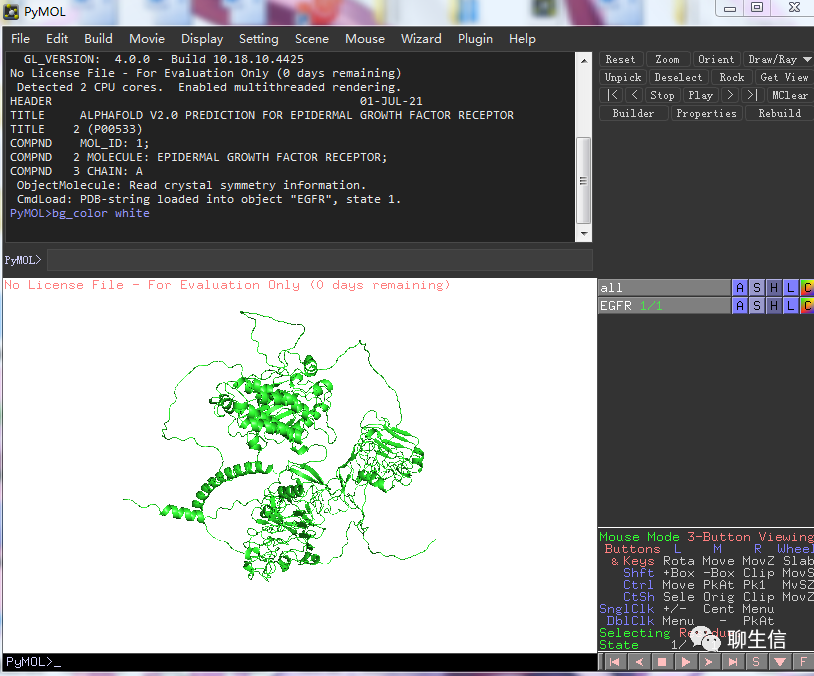Open the Display menu
This screenshot has height=676, width=814.
[x=202, y=39]
